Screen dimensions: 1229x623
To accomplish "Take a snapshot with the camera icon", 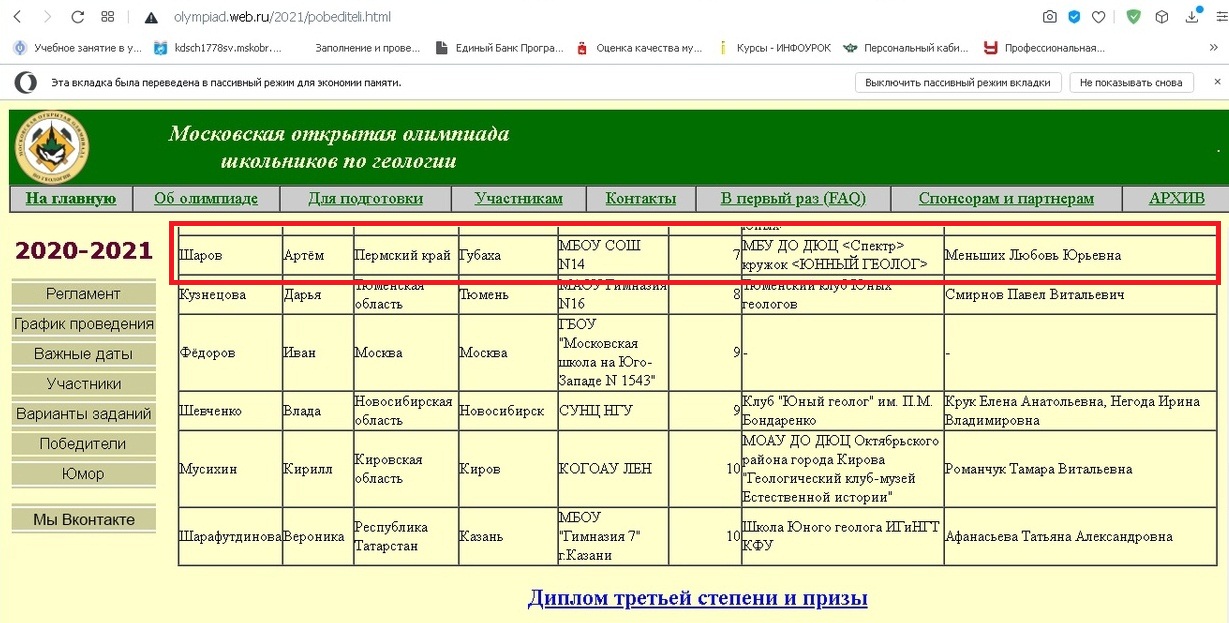I will pyautogui.click(x=1049, y=17).
